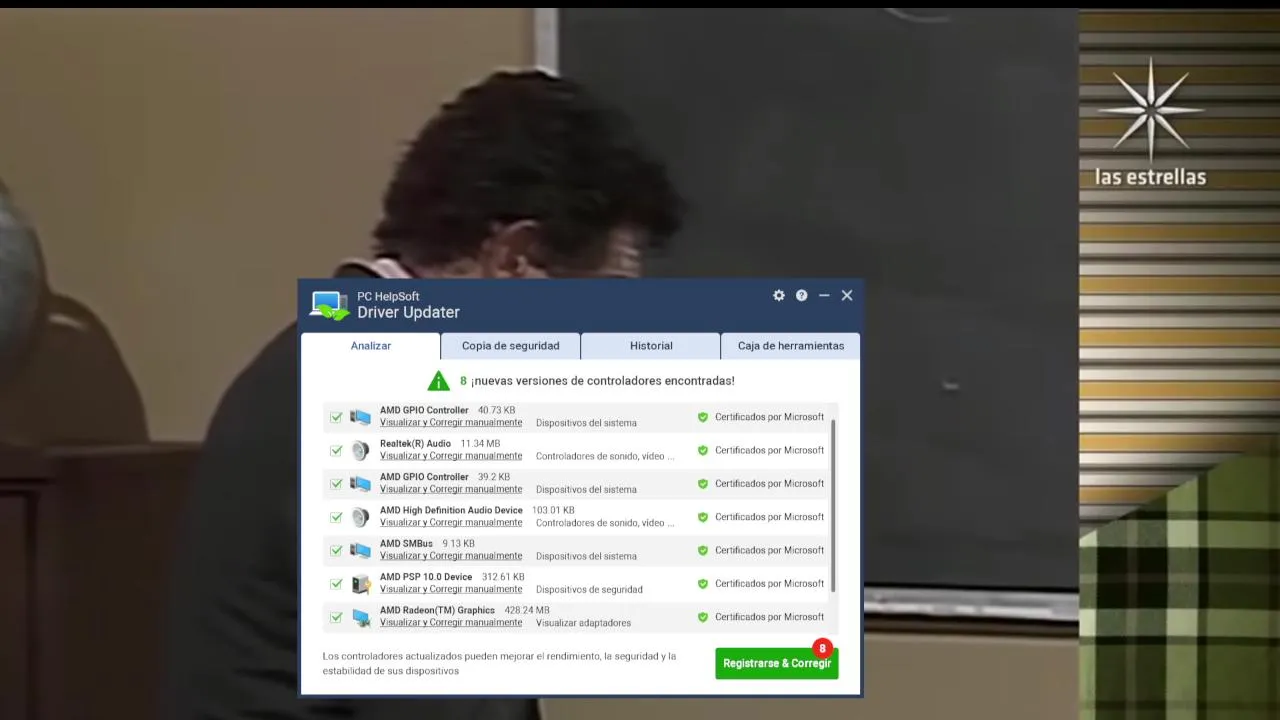Close the Driver Updater window
Image resolution: width=1280 pixels, height=720 pixels.
pos(847,295)
